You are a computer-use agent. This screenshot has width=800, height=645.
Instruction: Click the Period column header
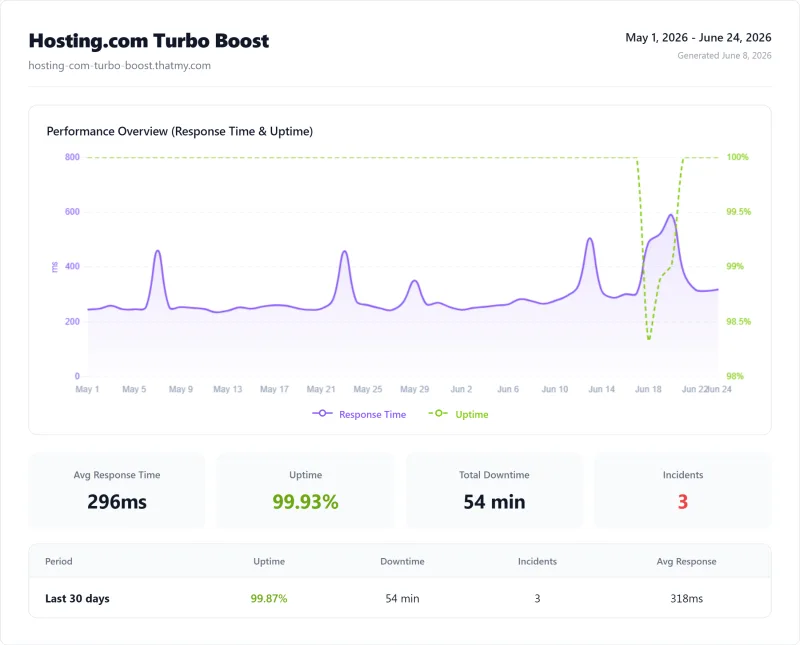click(59, 561)
